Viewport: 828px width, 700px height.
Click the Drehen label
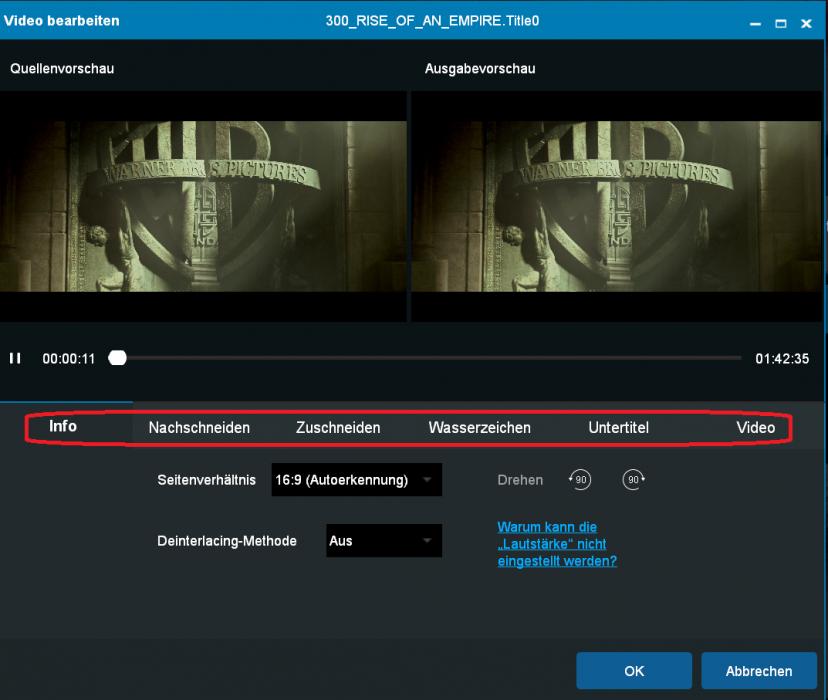(520, 480)
